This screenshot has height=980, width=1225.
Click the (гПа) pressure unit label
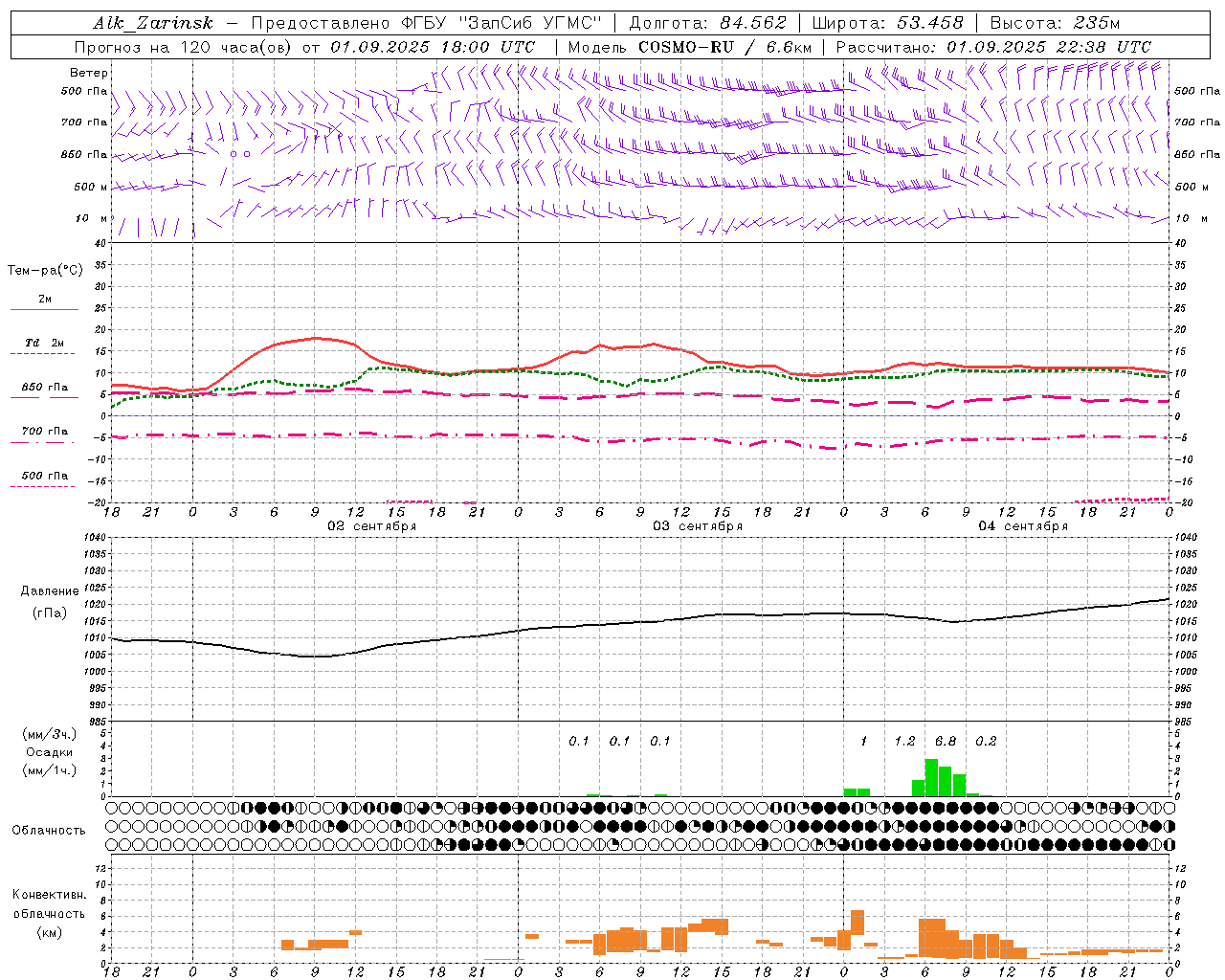50,613
